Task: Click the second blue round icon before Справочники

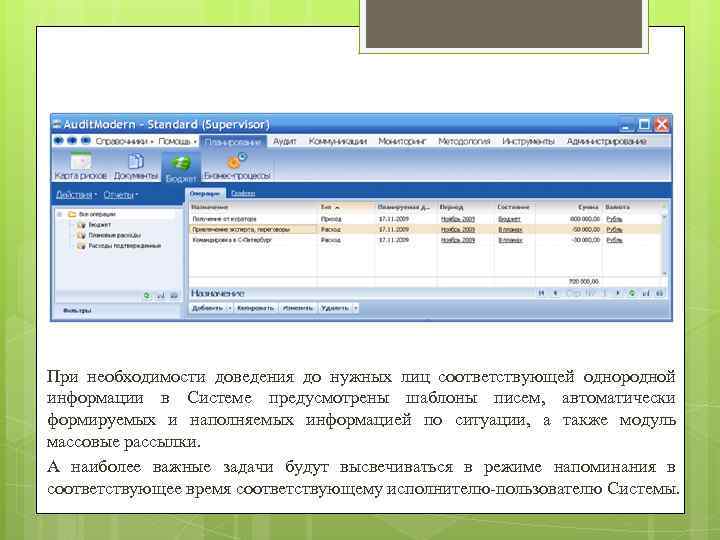Action: [x=72, y=141]
